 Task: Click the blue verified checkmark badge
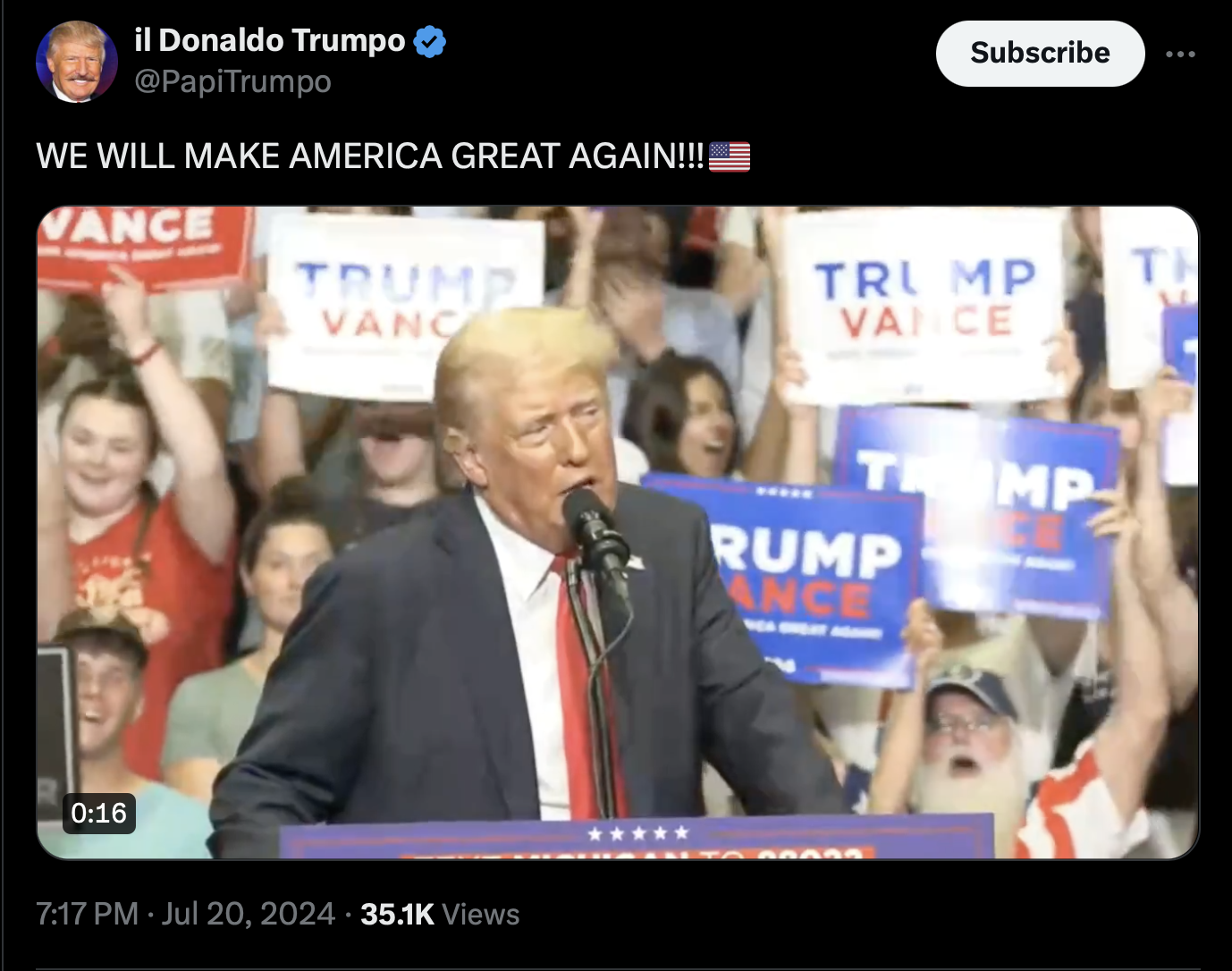coord(431,42)
